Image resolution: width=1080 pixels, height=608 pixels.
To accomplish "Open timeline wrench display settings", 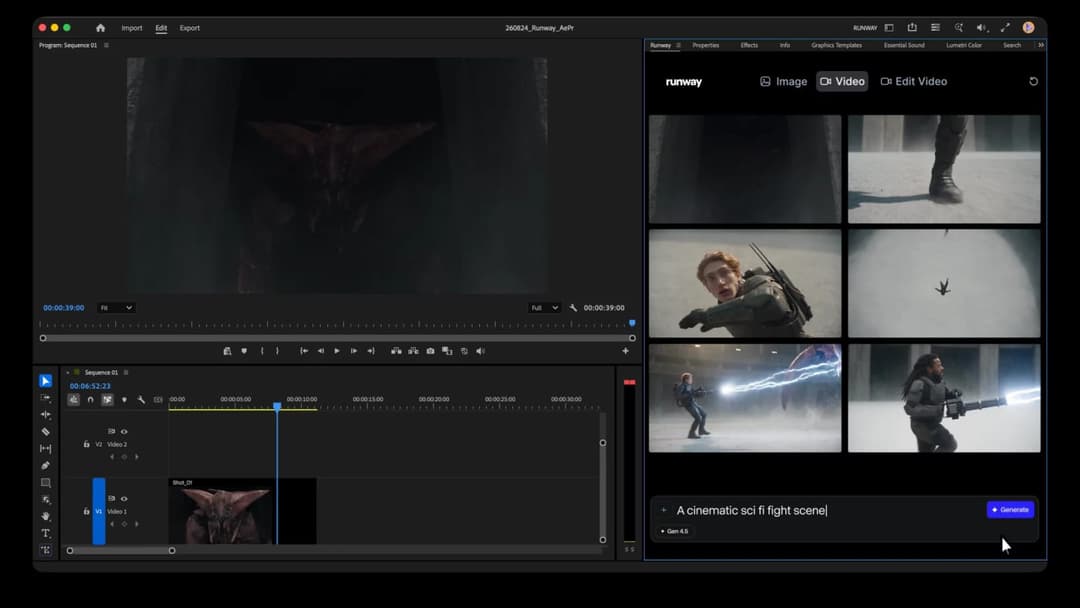I will (x=141, y=399).
